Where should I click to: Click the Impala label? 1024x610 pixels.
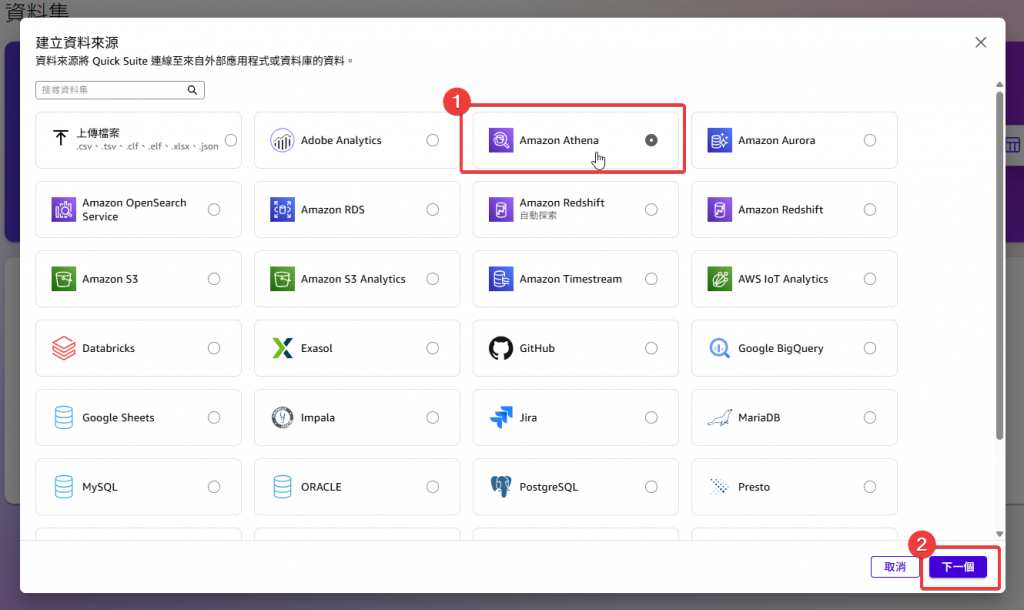click(317, 418)
